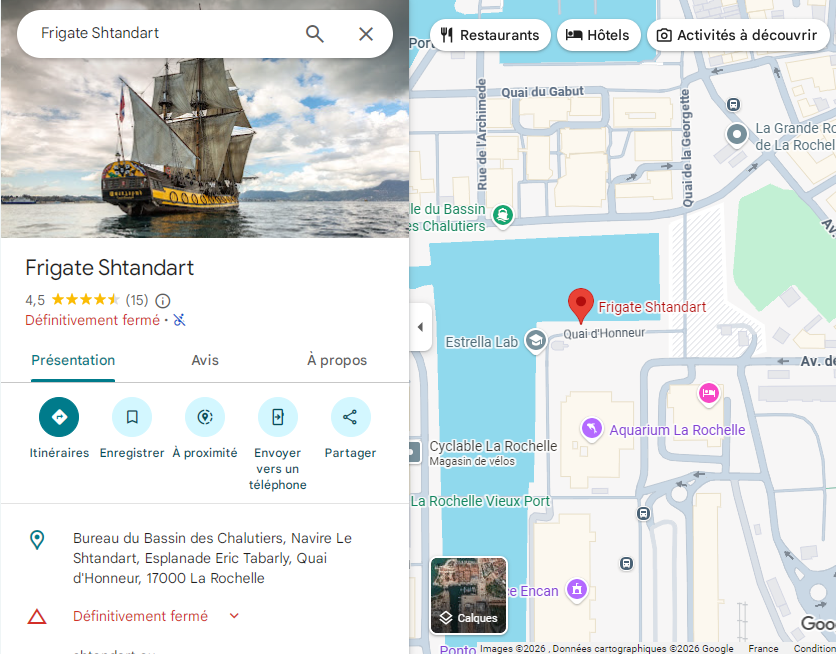Share the place with the Partager icon

pyautogui.click(x=350, y=417)
